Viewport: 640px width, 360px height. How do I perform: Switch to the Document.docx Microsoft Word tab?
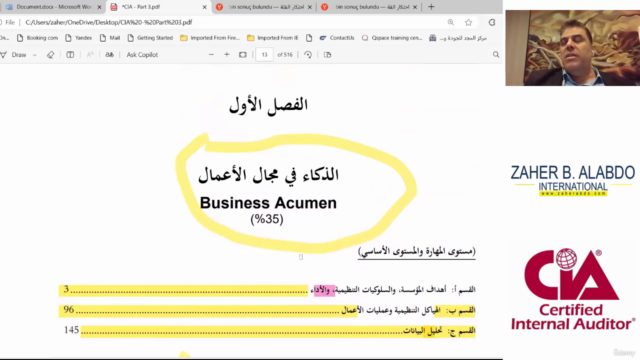click(x=53, y=7)
